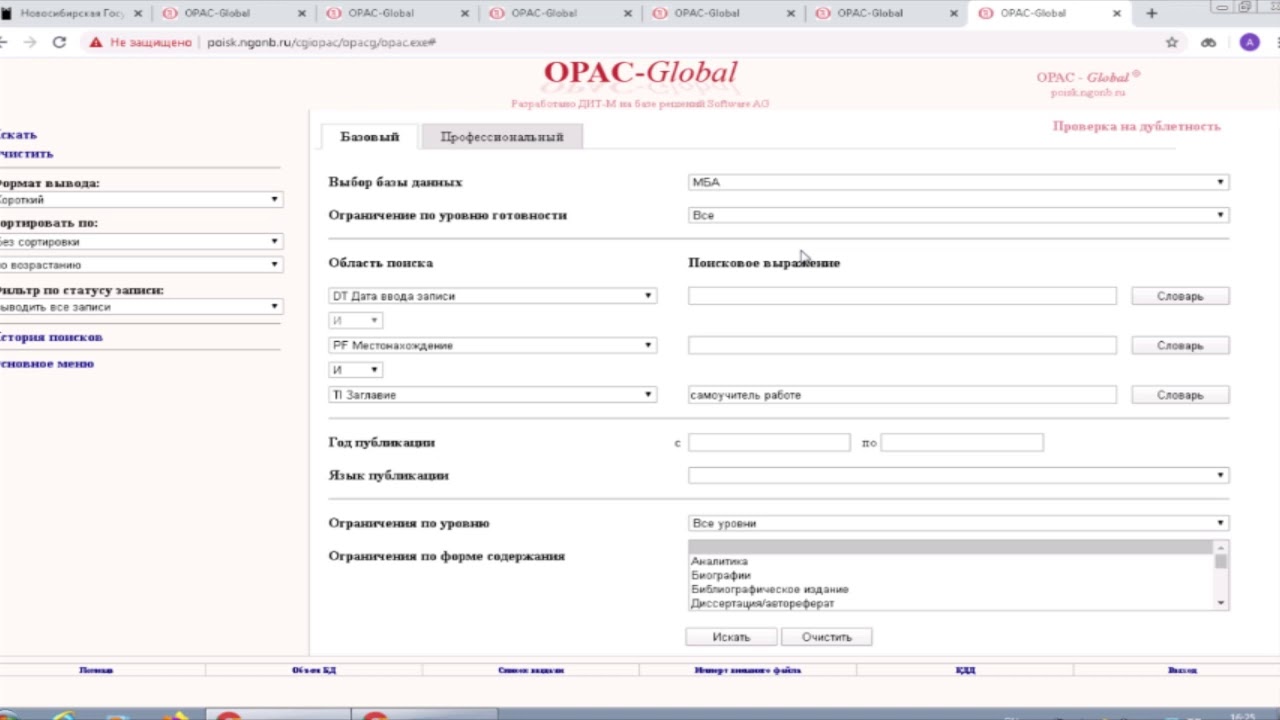Click the 'Не защищено' security warning
Image resolution: width=1280 pixels, height=720 pixels.
click(x=140, y=43)
